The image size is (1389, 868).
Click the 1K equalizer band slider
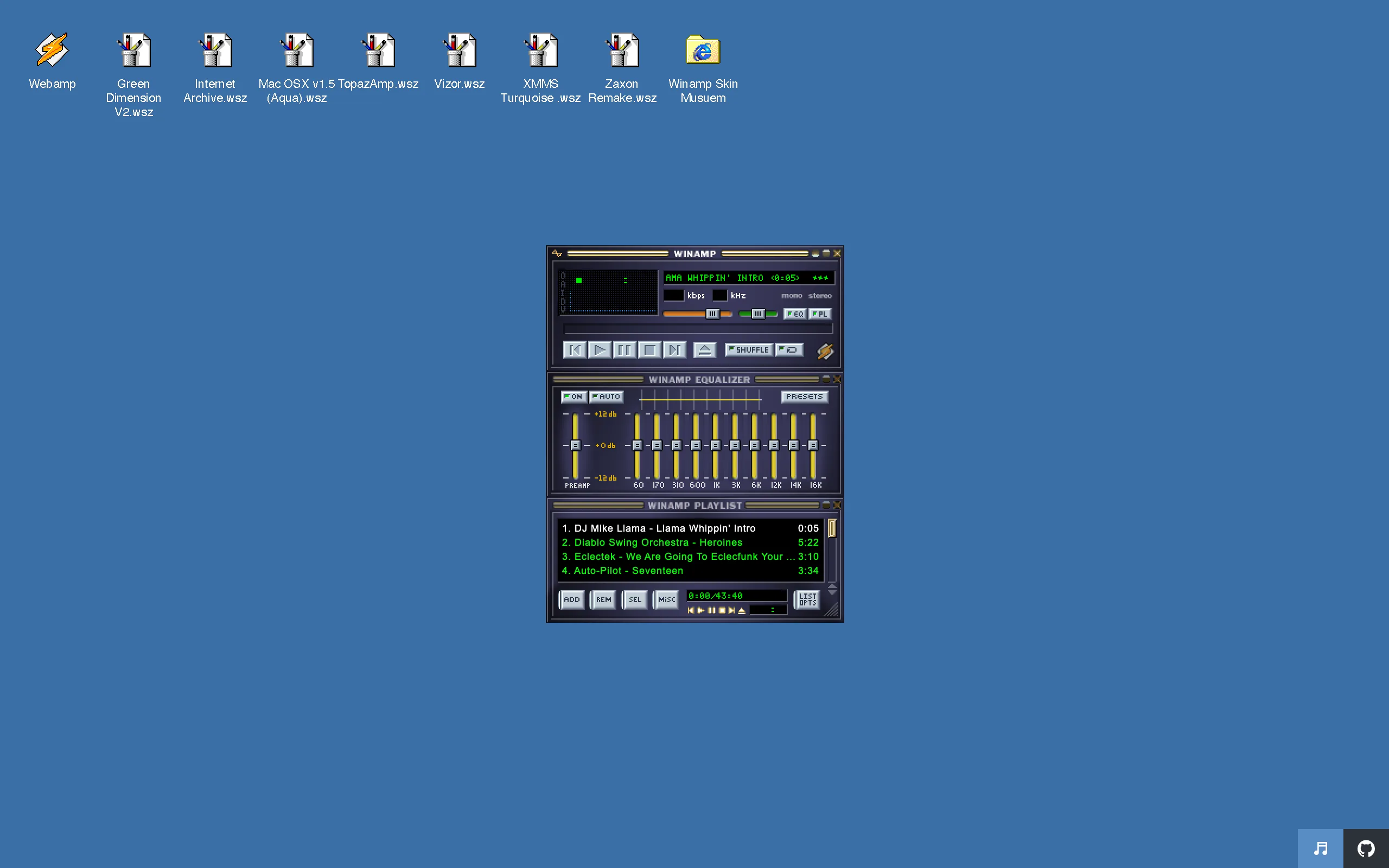click(715, 445)
